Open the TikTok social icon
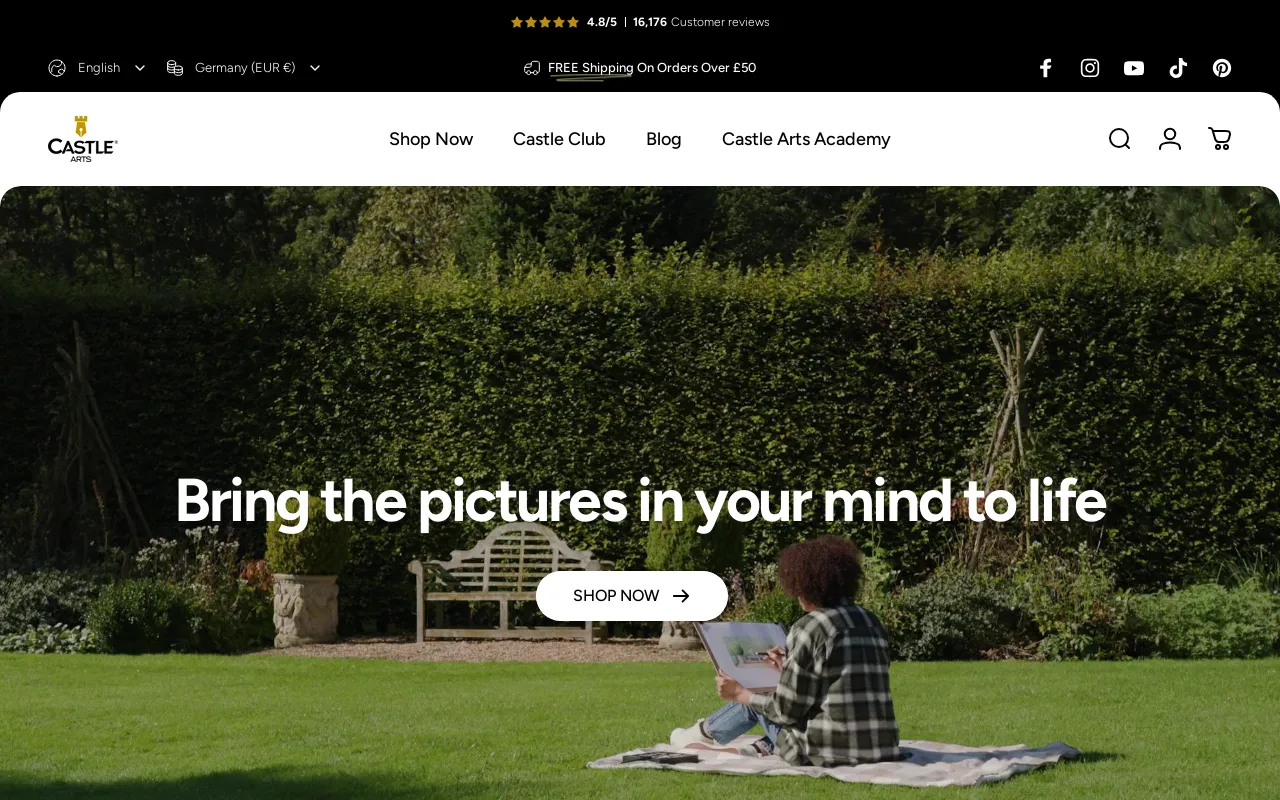 point(1178,68)
